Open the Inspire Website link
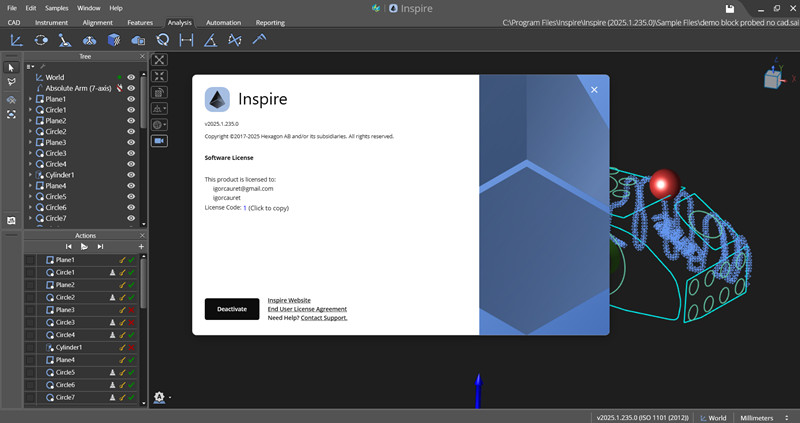800x423 pixels. point(289,301)
